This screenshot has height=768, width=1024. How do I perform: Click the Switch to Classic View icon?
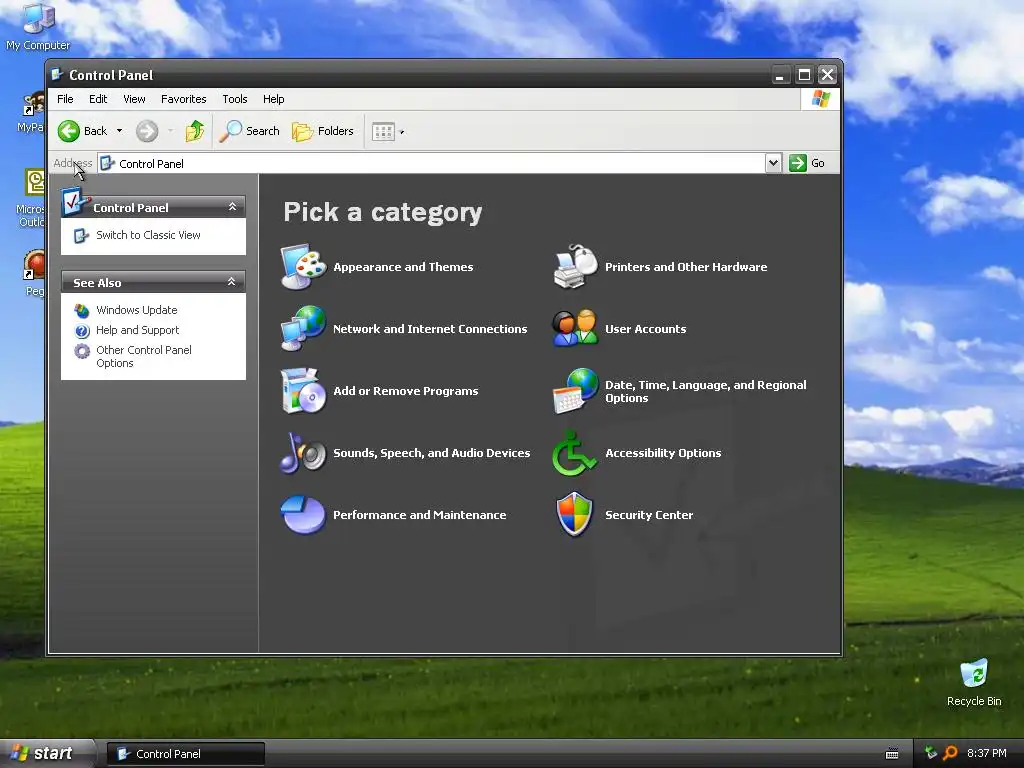(81, 235)
